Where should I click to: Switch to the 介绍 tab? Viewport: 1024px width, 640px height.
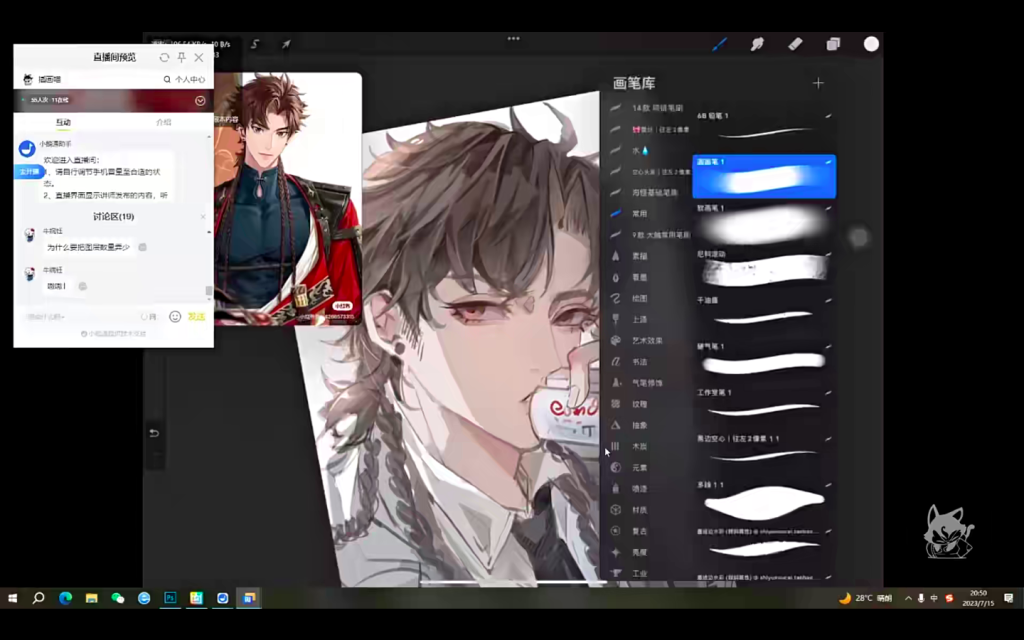coord(164,122)
